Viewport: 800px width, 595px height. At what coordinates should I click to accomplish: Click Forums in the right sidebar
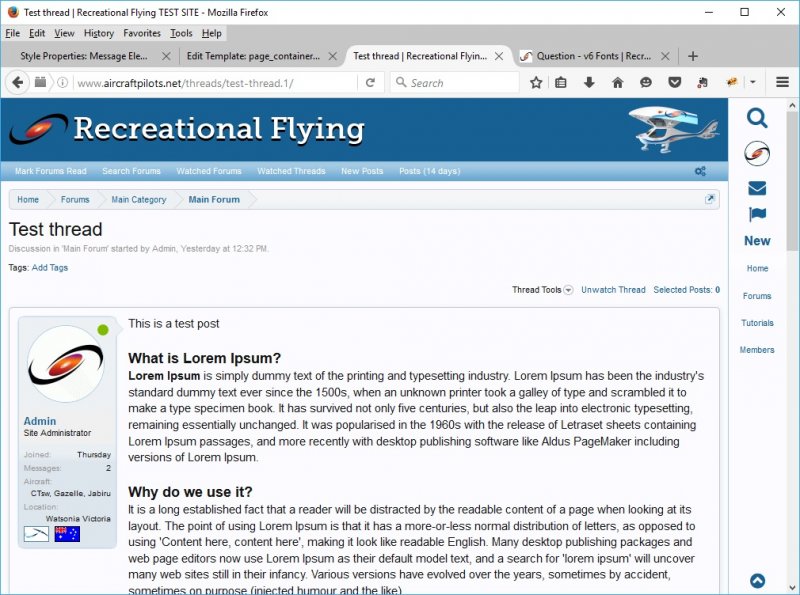pos(757,296)
